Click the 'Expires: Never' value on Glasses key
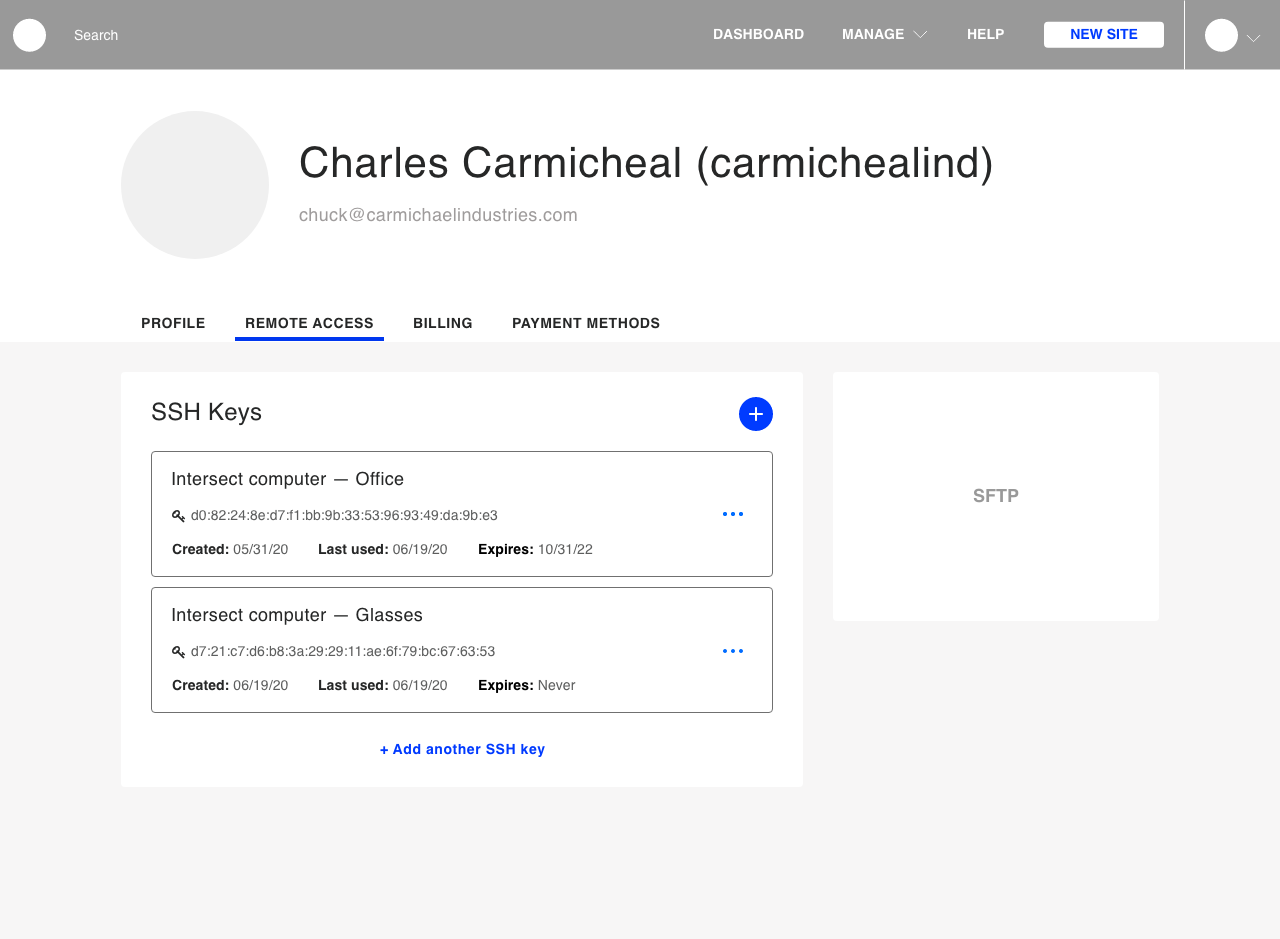 coord(527,685)
